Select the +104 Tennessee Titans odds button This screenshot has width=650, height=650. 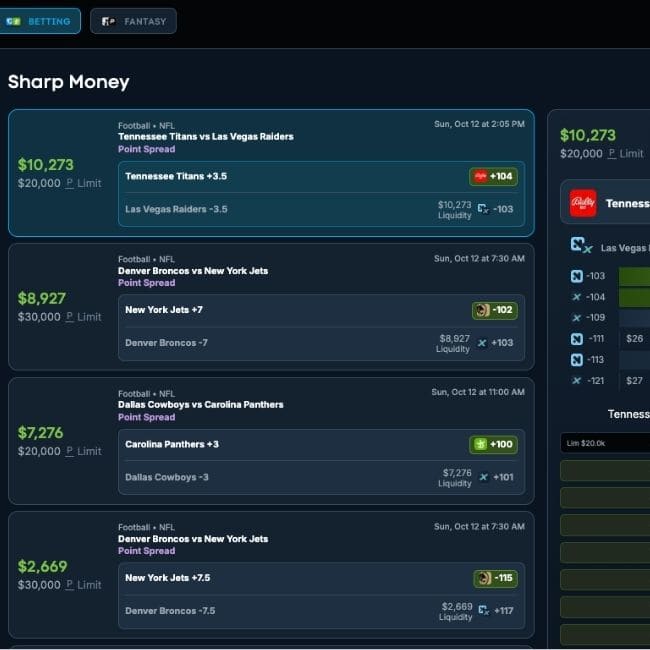tap(493, 176)
